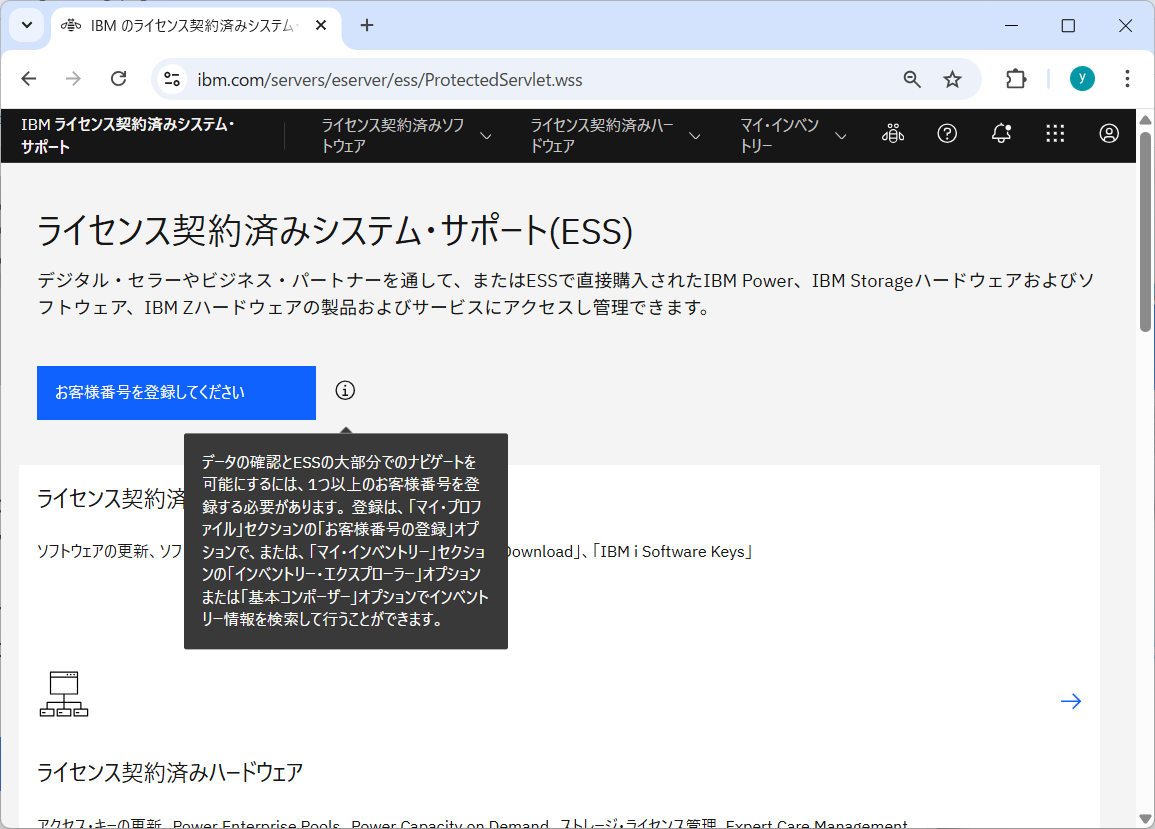1155x829 pixels.
Task: Click the ライセンス契約済みシステム・サポート(ESS) page title
Action: [335, 231]
